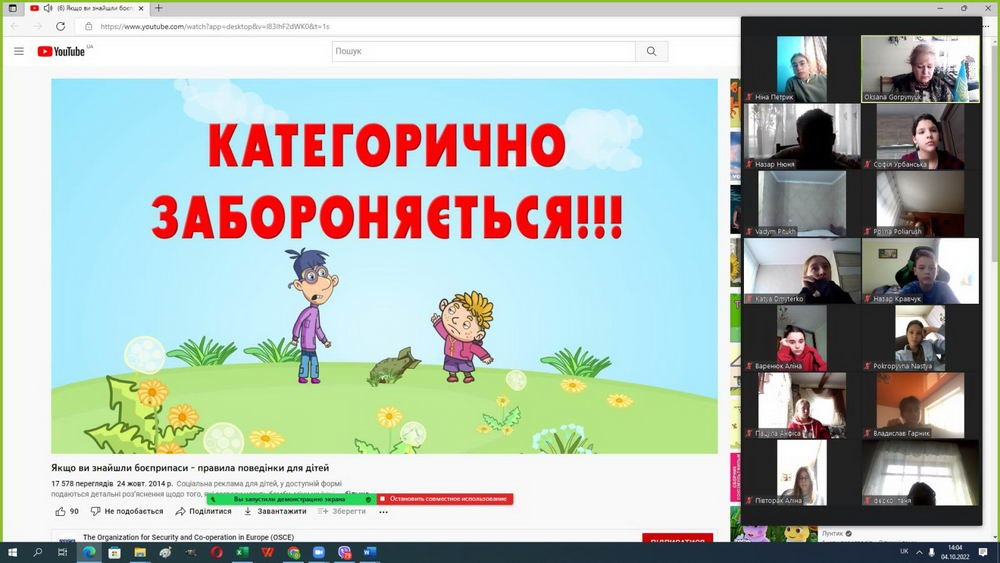This screenshot has height=563, width=1000.
Task: Click the Поділитися share button
Action: pyautogui.click(x=203, y=511)
